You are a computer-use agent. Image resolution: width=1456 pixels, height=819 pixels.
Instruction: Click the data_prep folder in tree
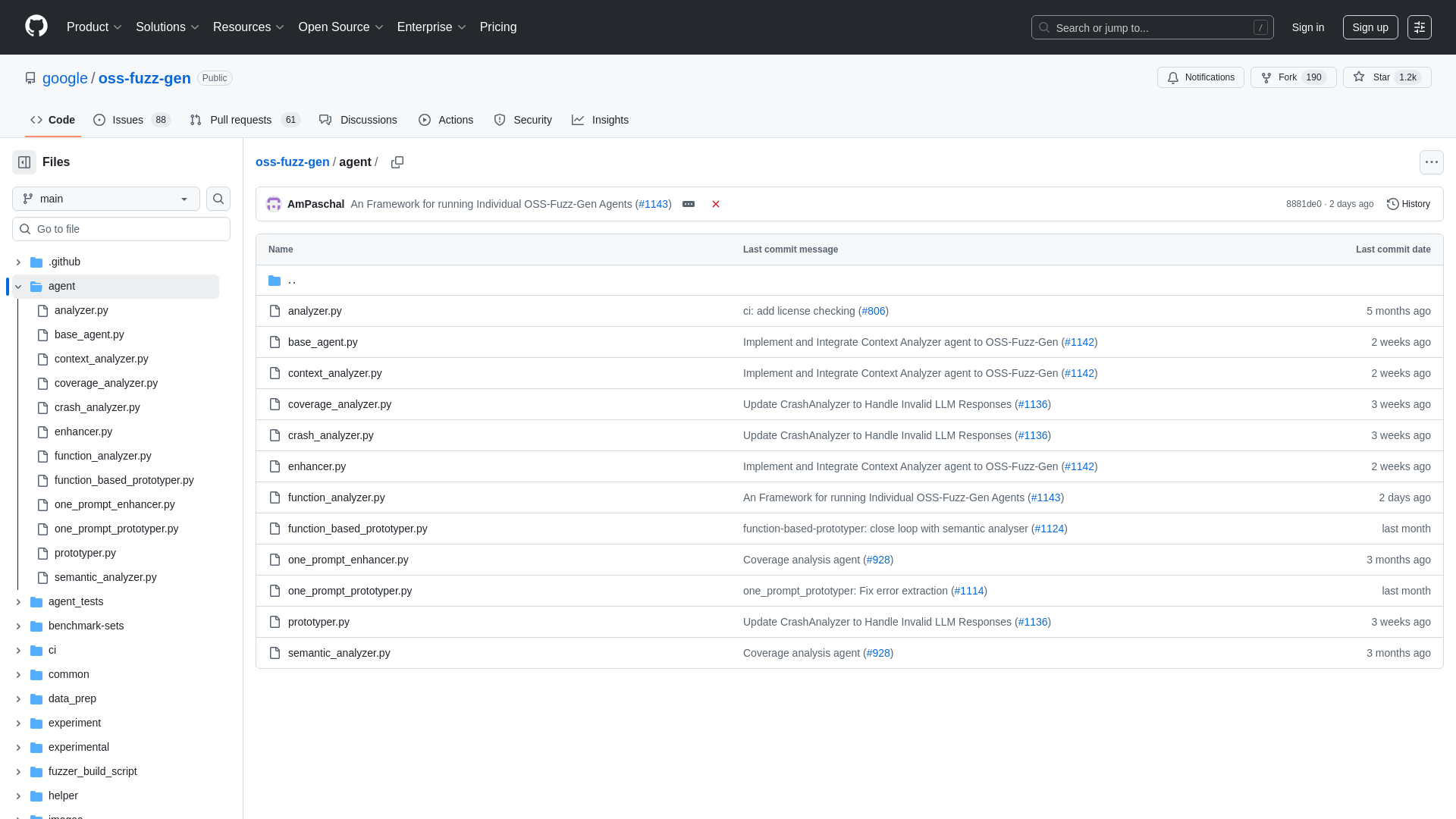tap(72, 698)
